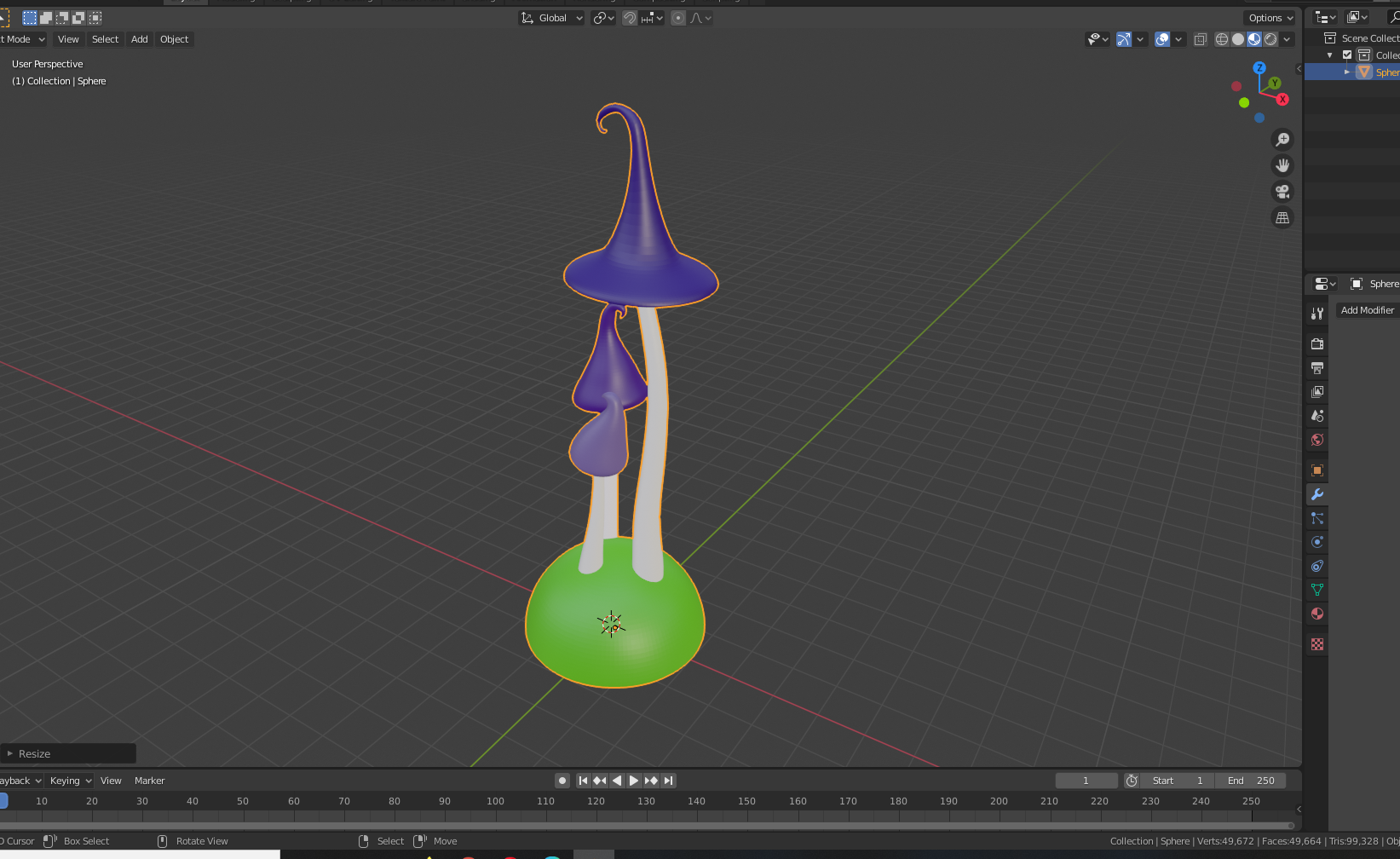
Task: Click the camera view icon in viewport sidebar
Action: 1282,191
